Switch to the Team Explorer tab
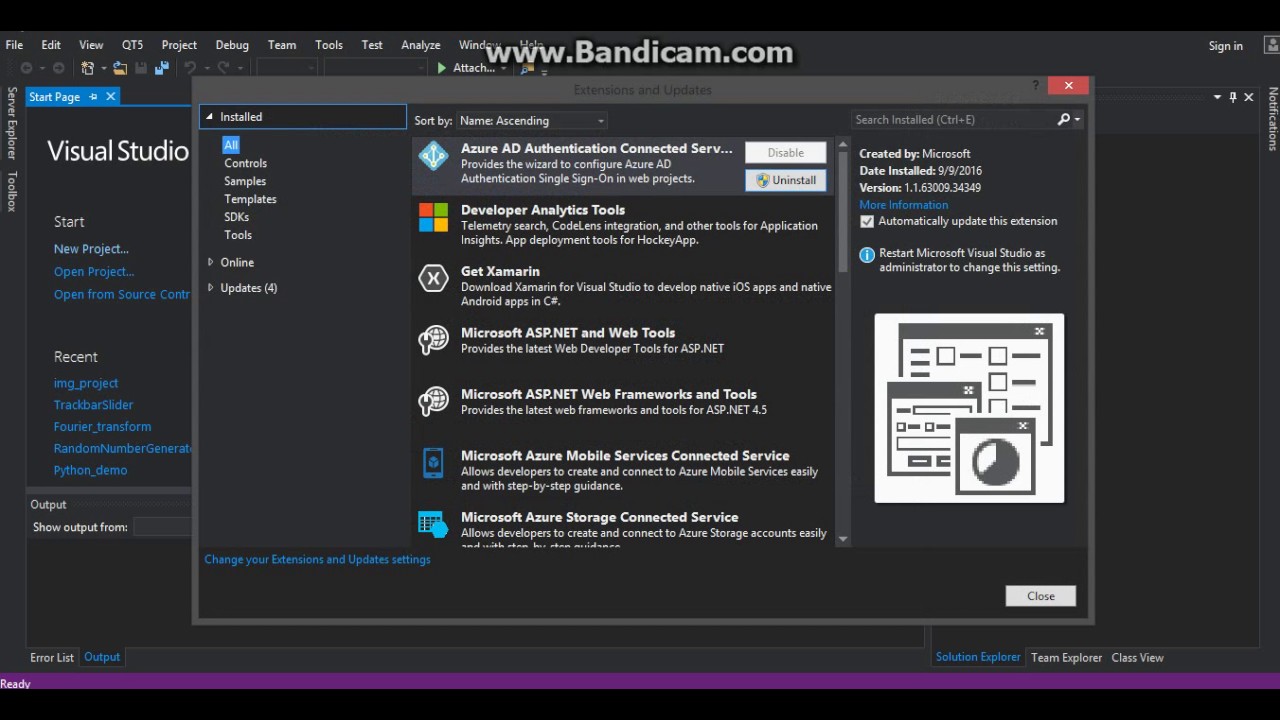This screenshot has height=720, width=1280. [x=1066, y=657]
